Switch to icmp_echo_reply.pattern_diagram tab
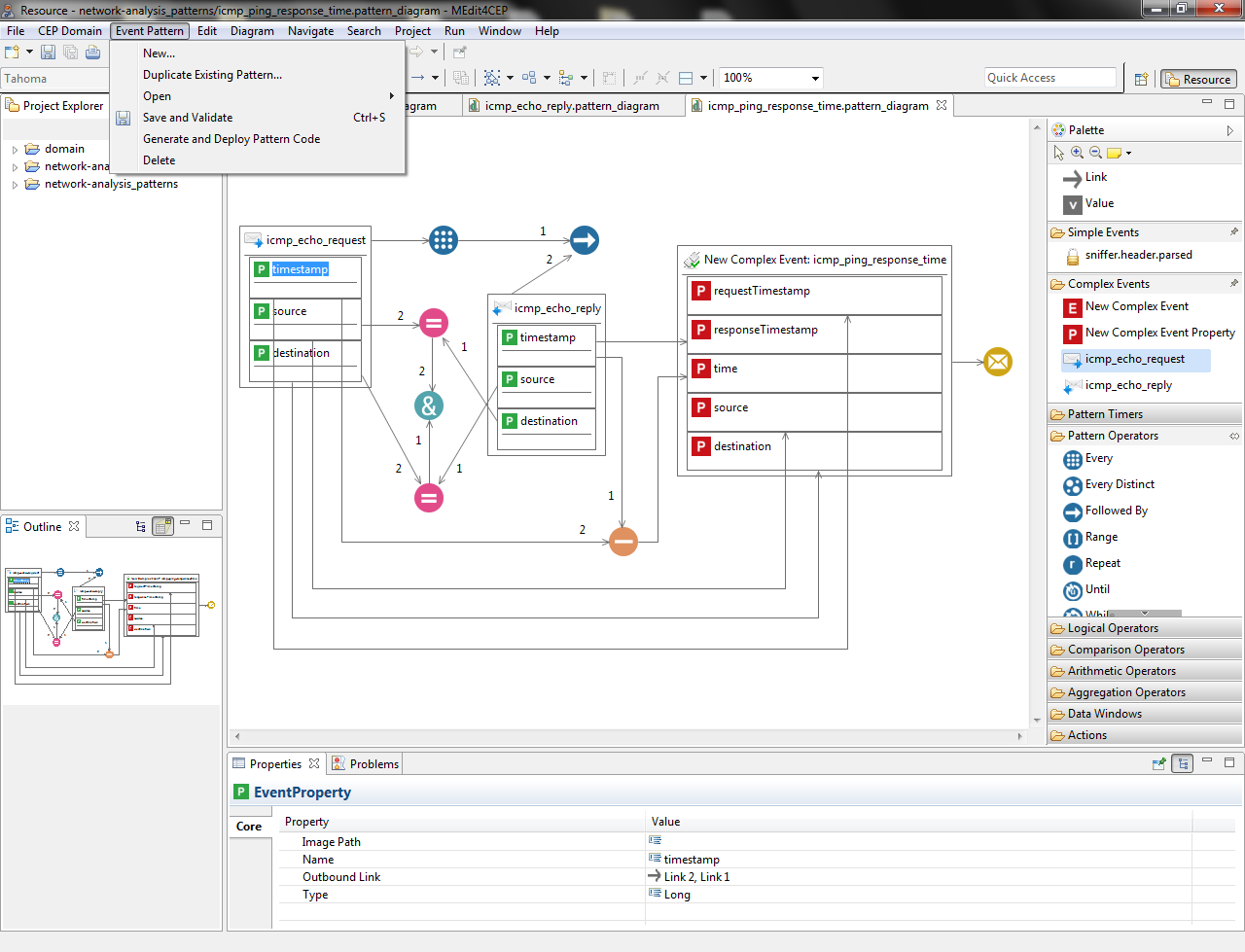The width and height of the screenshot is (1245, 952). pos(572,106)
